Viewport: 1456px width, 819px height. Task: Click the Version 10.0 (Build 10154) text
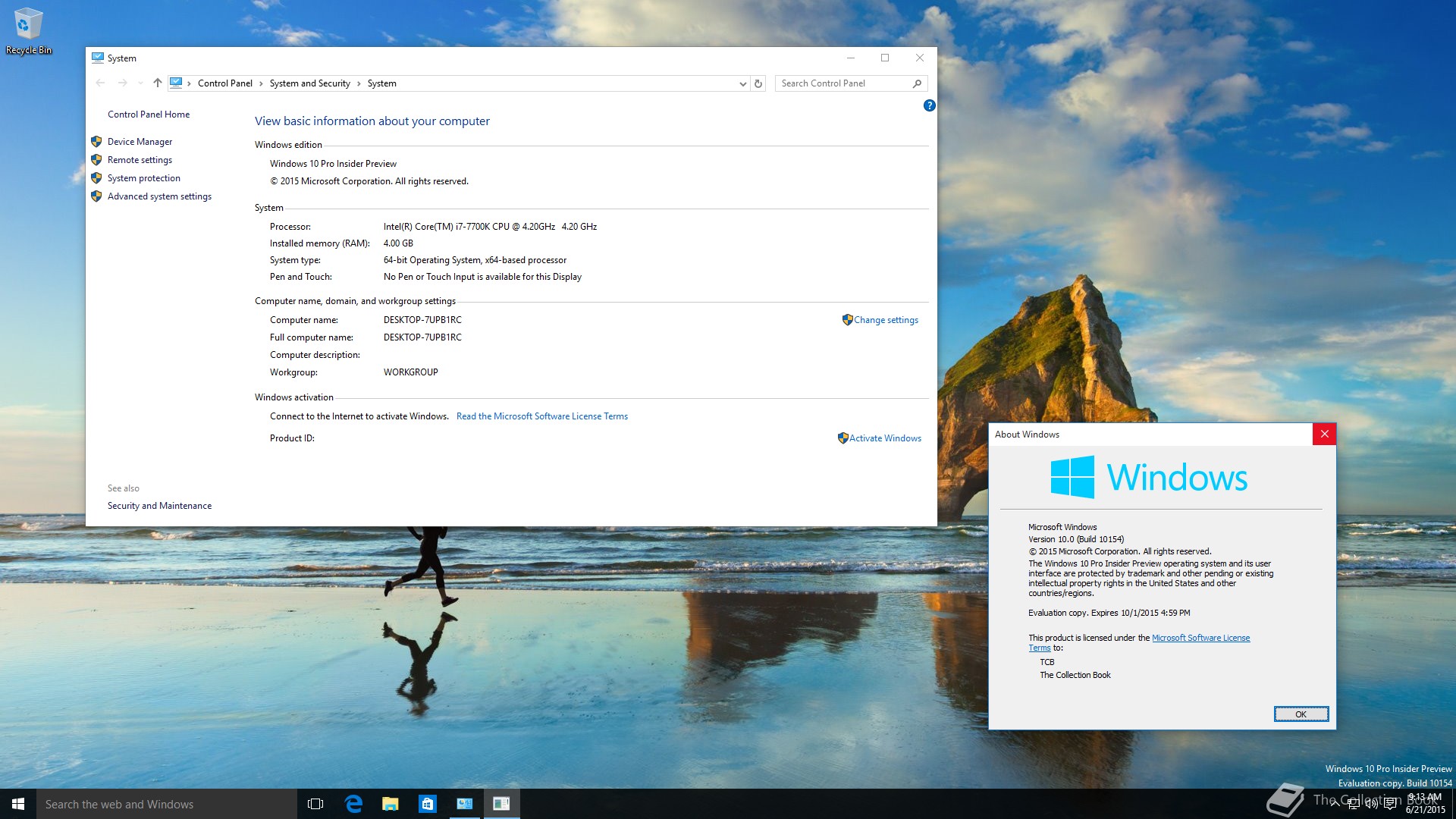coord(1076,539)
